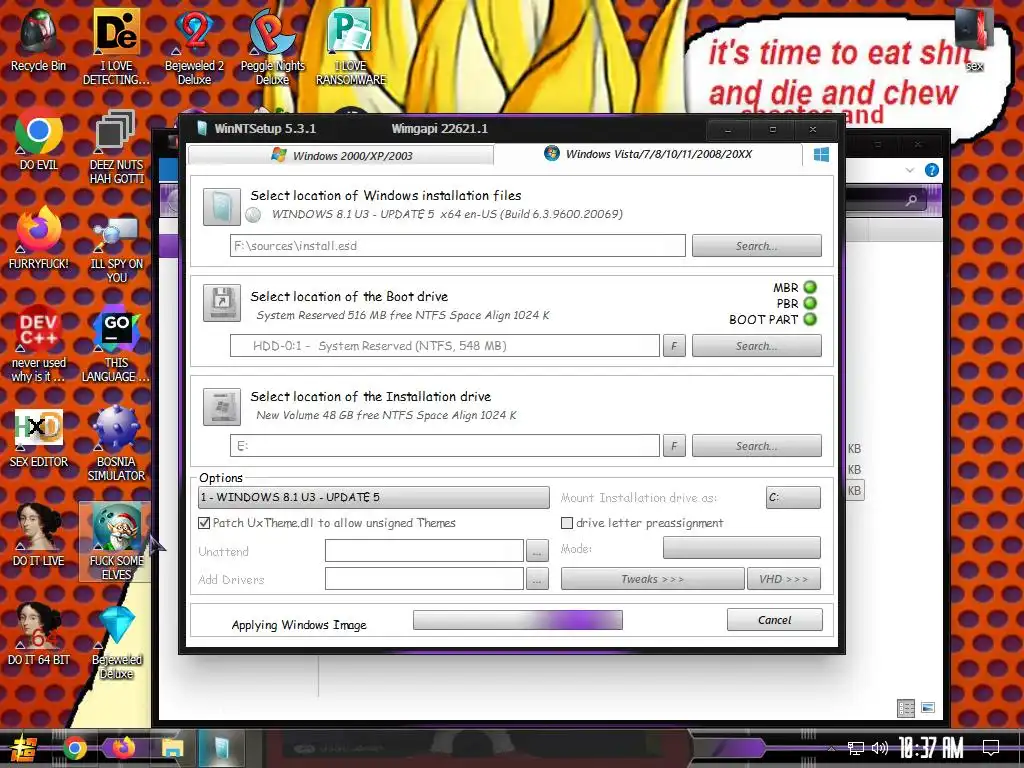This screenshot has width=1024, height=768.
Task: Click Search for the Boot drive
Action: pos(757,345)
